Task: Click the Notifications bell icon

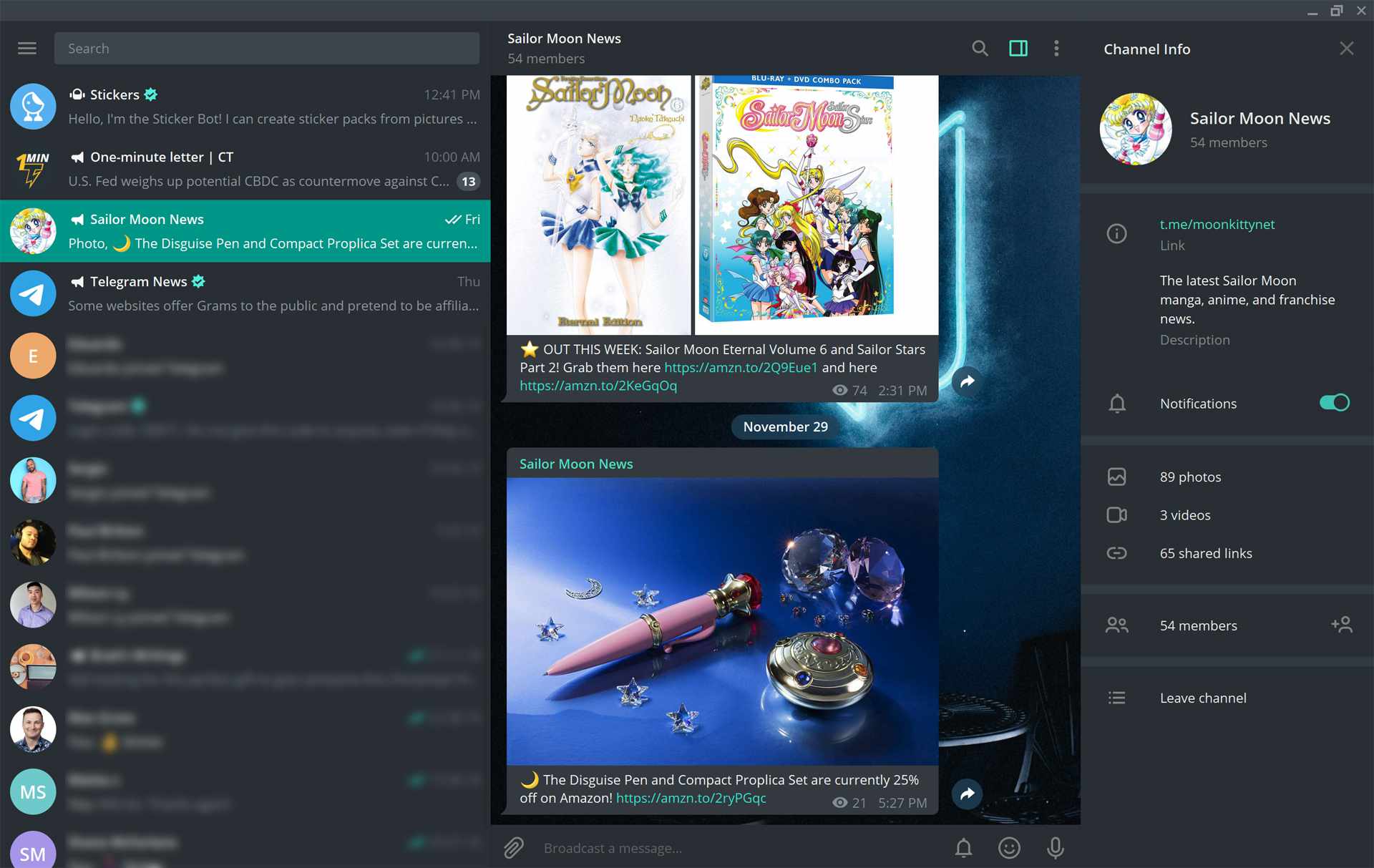Action: tap(1116, 404)
